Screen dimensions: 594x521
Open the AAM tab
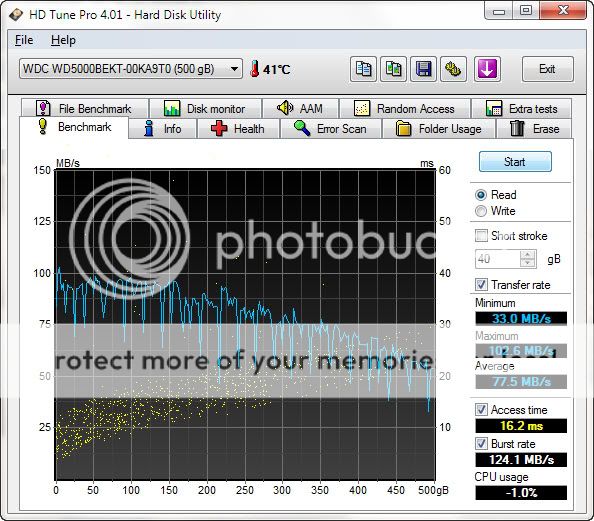[300, 109]
